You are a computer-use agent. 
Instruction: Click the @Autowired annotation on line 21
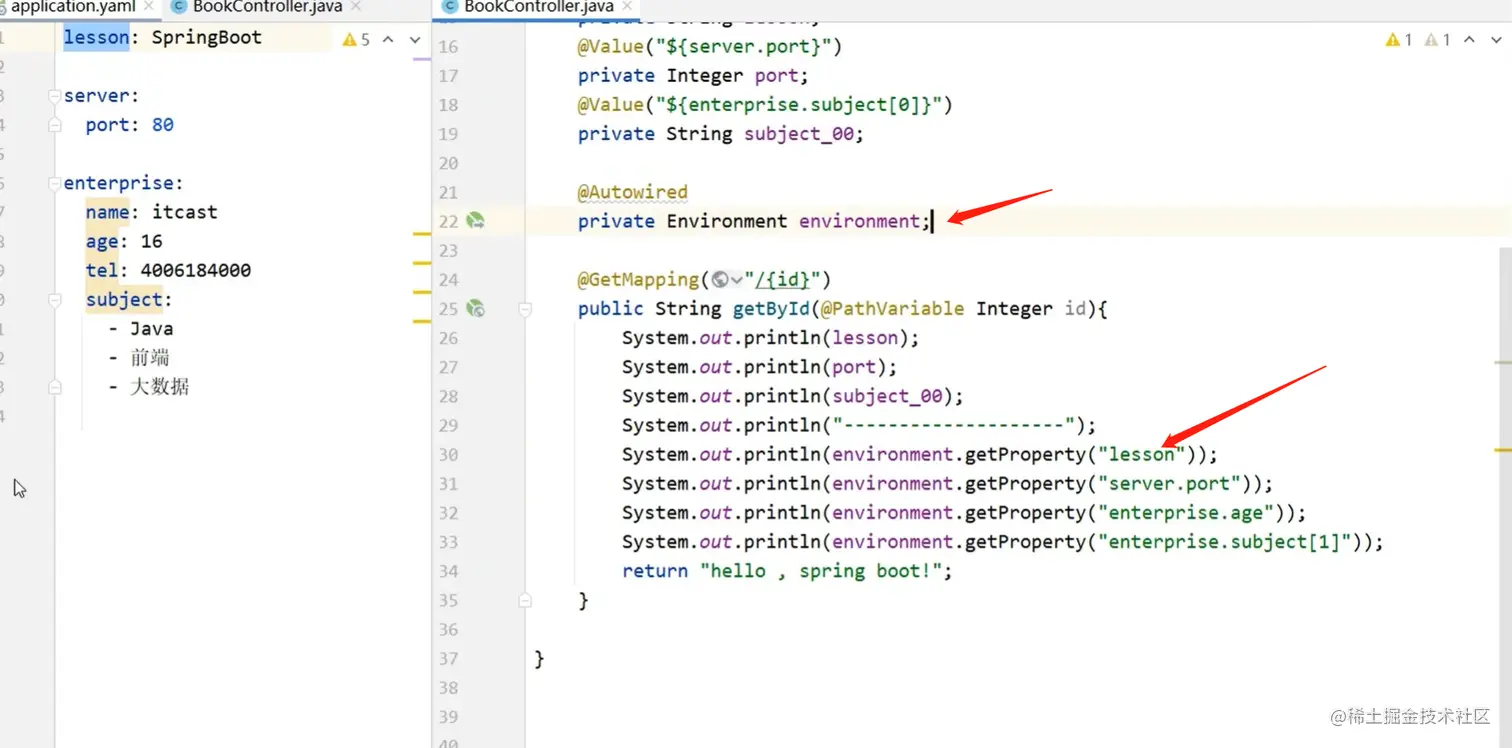point(633,192)
